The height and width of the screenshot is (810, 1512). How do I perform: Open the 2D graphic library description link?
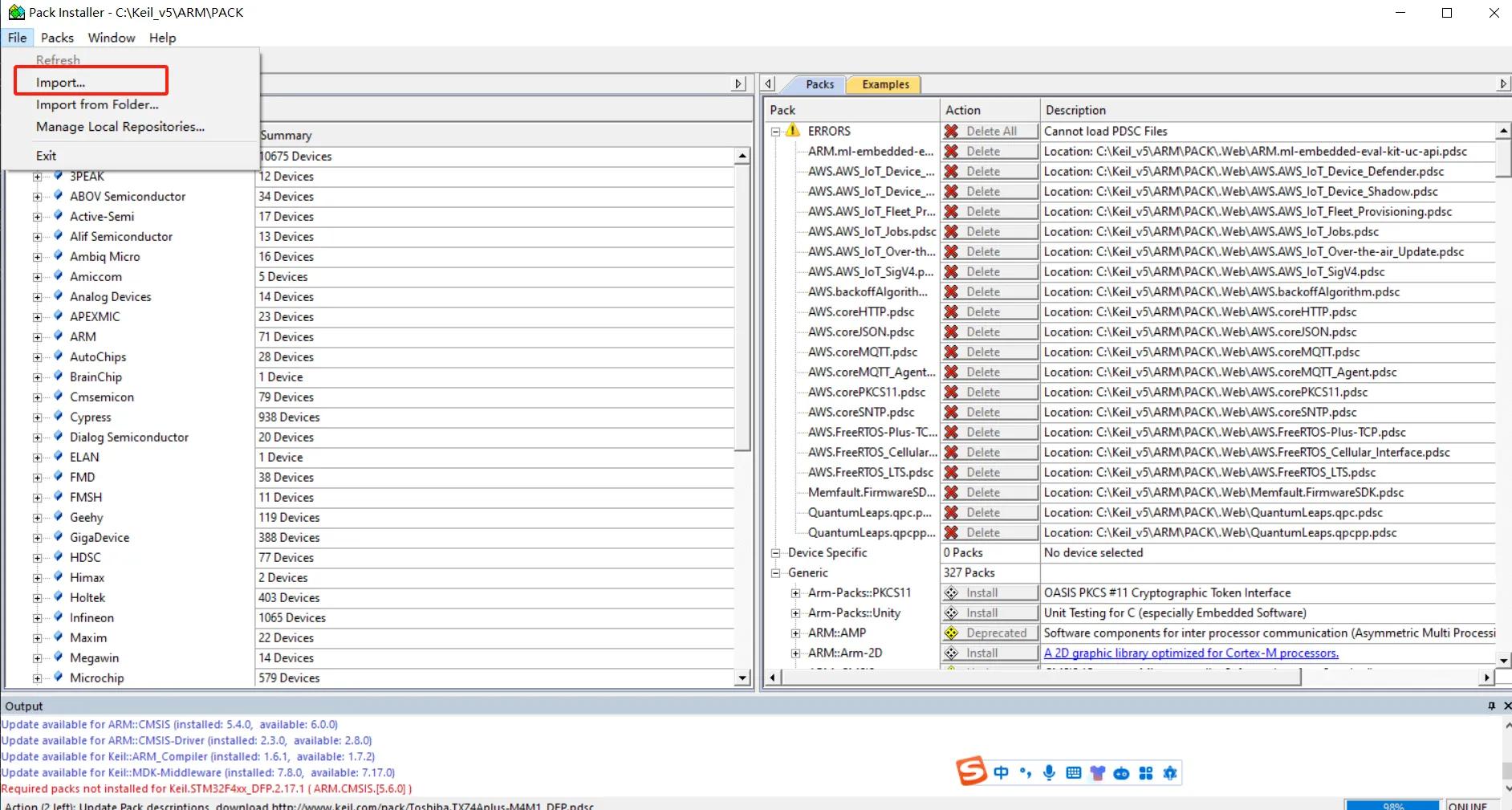point(1190,653)
